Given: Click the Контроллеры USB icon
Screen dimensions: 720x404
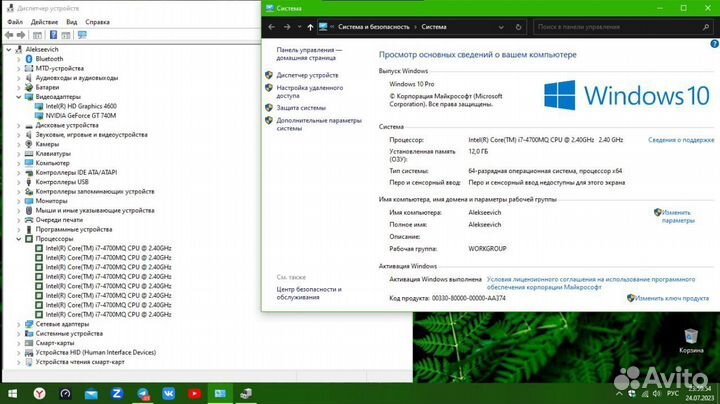Looking at the screenshot, I should 29,182.
